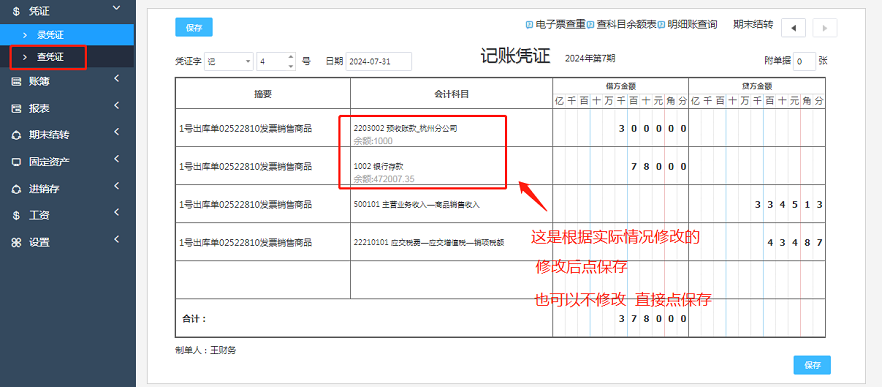Image resolution: width=882 pixels, height=387 pixels.
Task: Click the debit amount 78000 in 银行存款 row
Action: (x=658, y=167)
